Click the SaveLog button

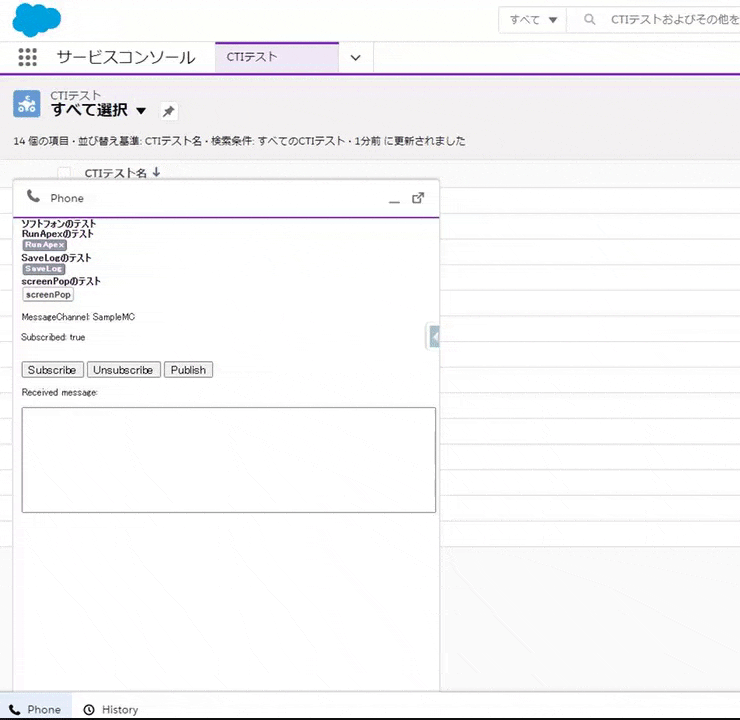point(44,269)
